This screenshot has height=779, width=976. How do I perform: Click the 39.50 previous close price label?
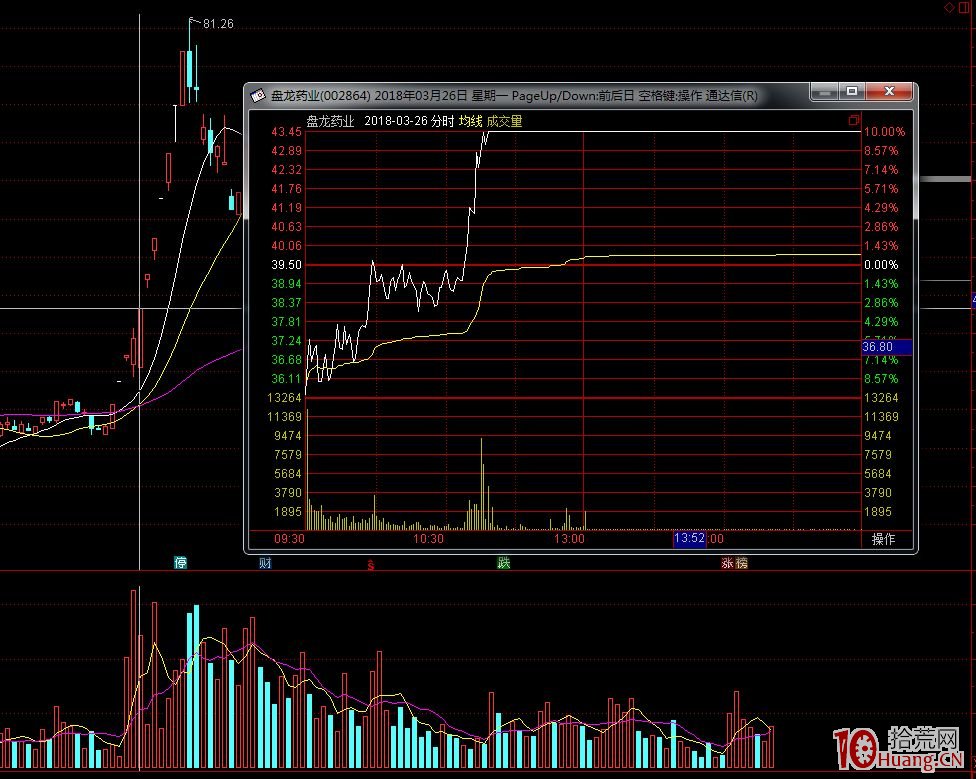pos(286,265)
